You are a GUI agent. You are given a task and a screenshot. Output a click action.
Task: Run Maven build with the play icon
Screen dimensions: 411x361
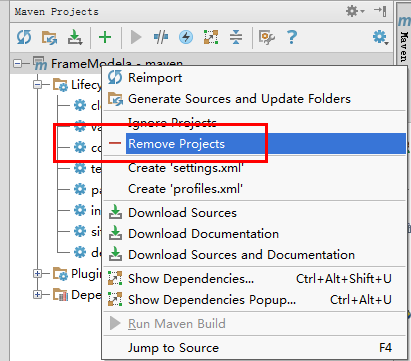[136, 37]
